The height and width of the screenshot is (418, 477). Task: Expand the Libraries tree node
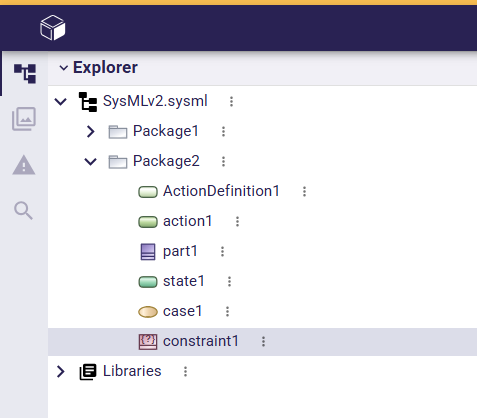pyautogui.click(x=61, y=371)
